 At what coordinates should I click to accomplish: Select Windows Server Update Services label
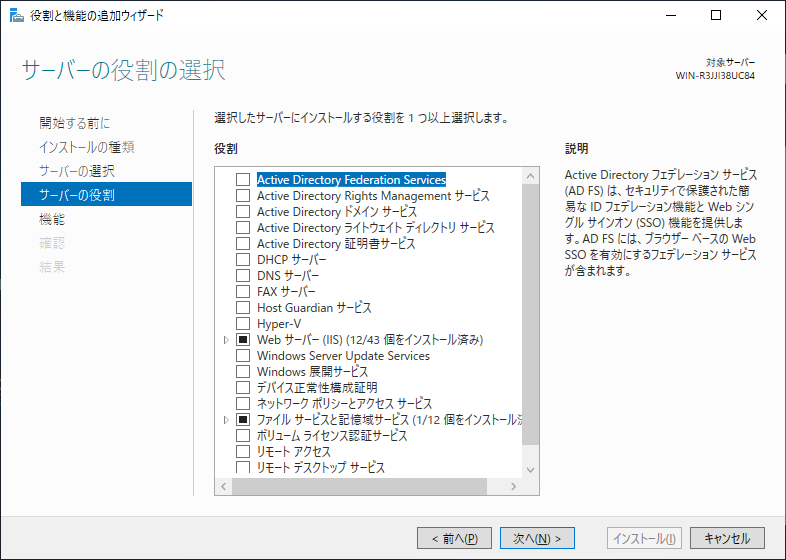tap(343, 356)
